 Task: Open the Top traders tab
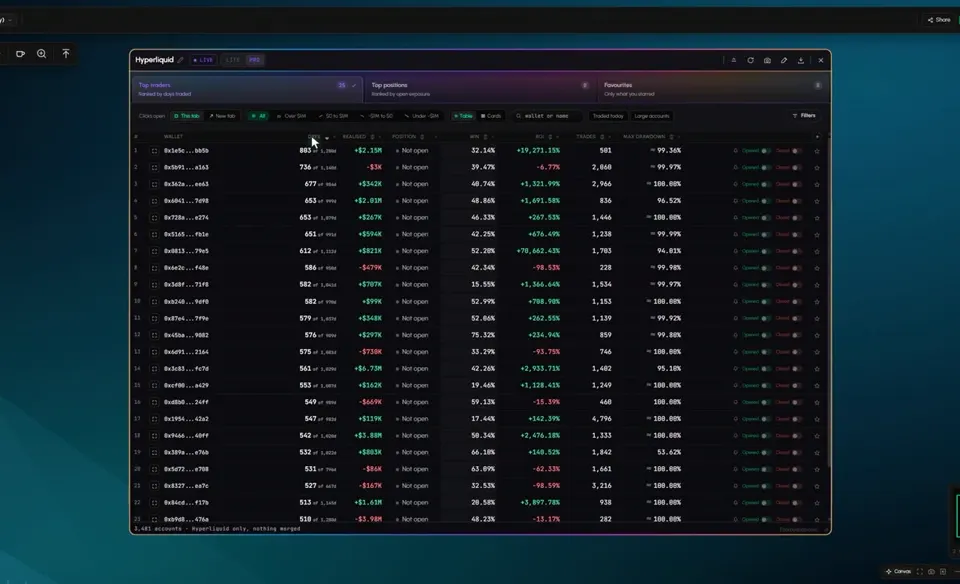(247, 89)
